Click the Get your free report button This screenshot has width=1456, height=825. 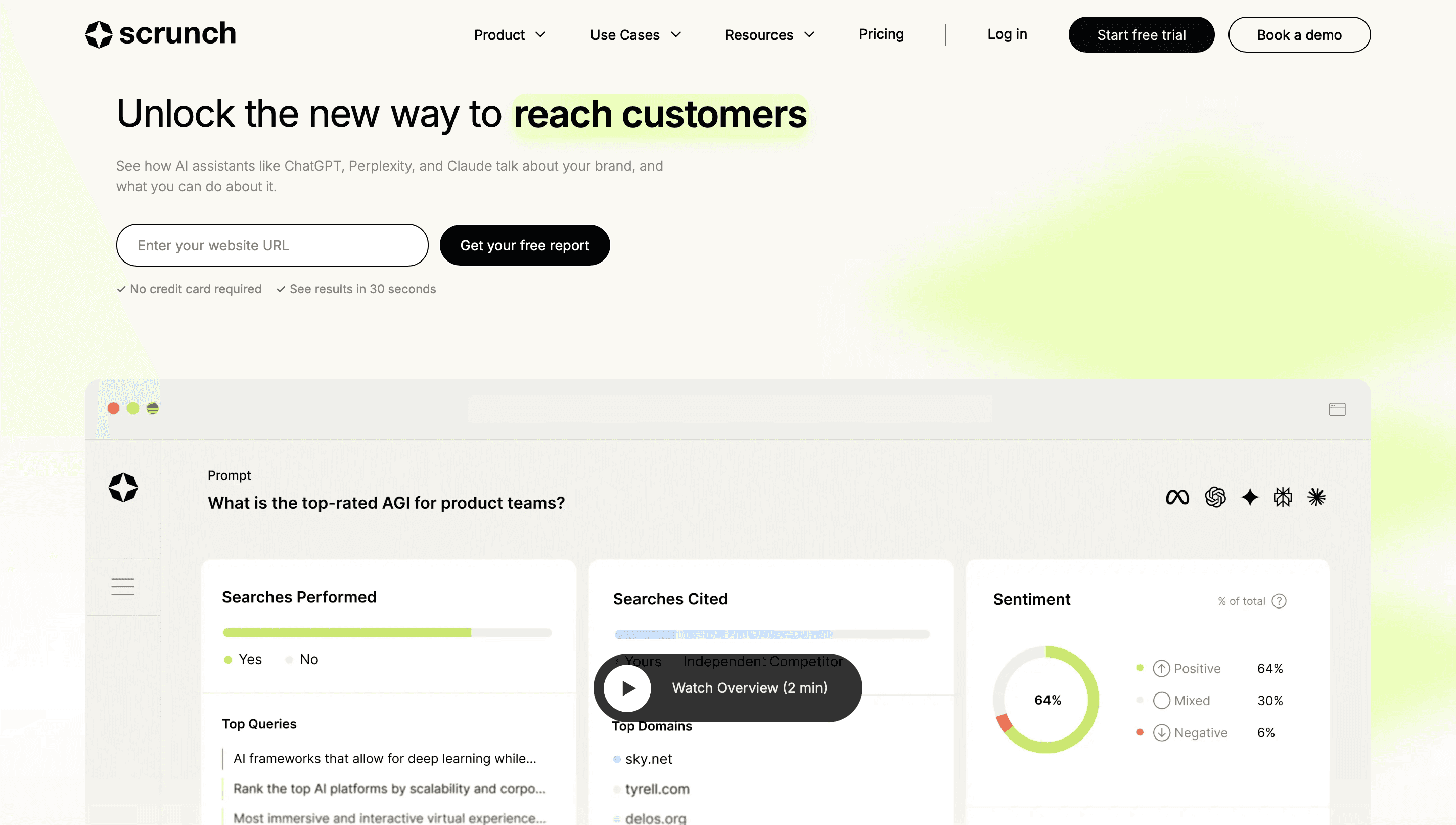[524, 245]
